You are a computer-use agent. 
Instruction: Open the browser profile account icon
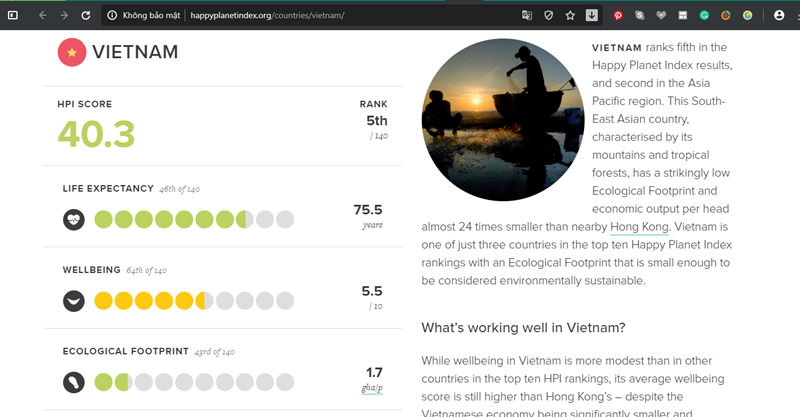779,15
